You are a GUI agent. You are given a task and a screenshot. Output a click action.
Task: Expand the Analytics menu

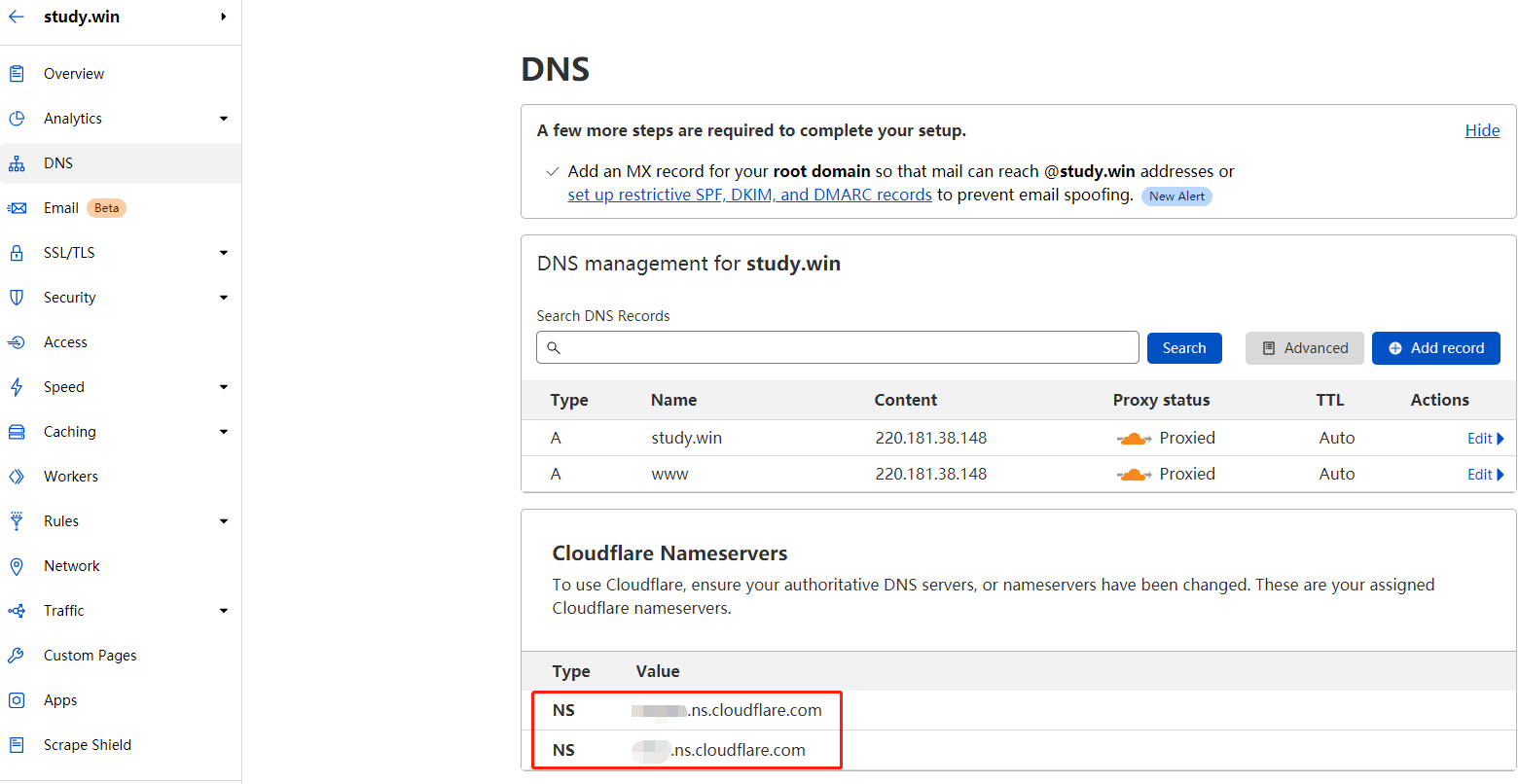[224, 118]
